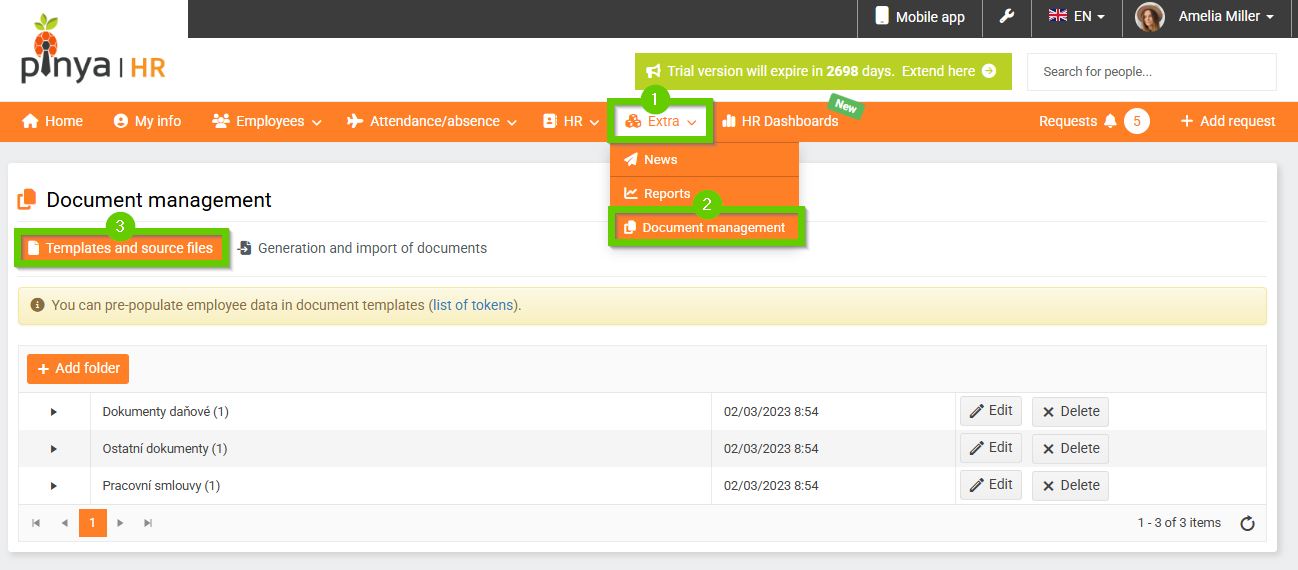
Task: Go to next page of the list
Action: (x=120, y=523)
